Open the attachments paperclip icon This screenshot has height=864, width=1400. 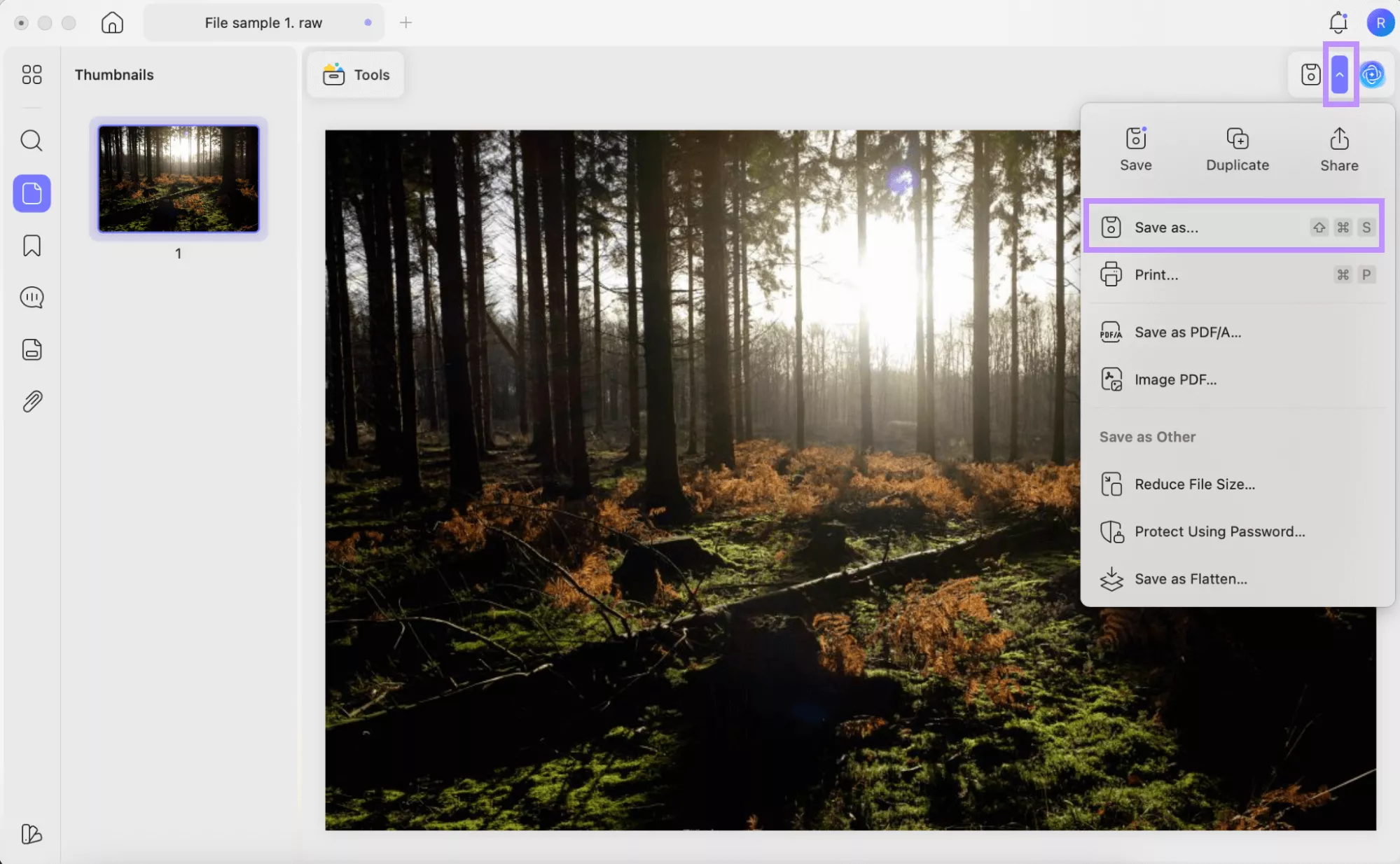pyautogui.click(x=32, y=401)
